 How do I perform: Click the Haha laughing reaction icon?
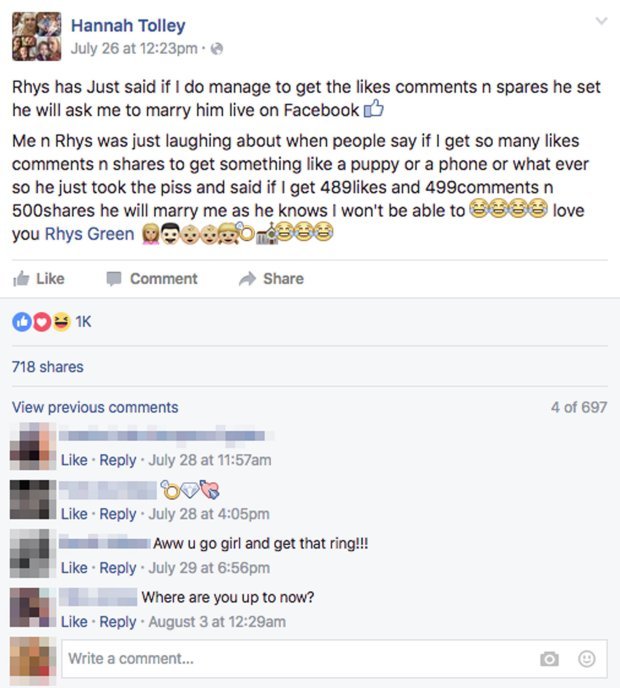click(x=62, y=322)
